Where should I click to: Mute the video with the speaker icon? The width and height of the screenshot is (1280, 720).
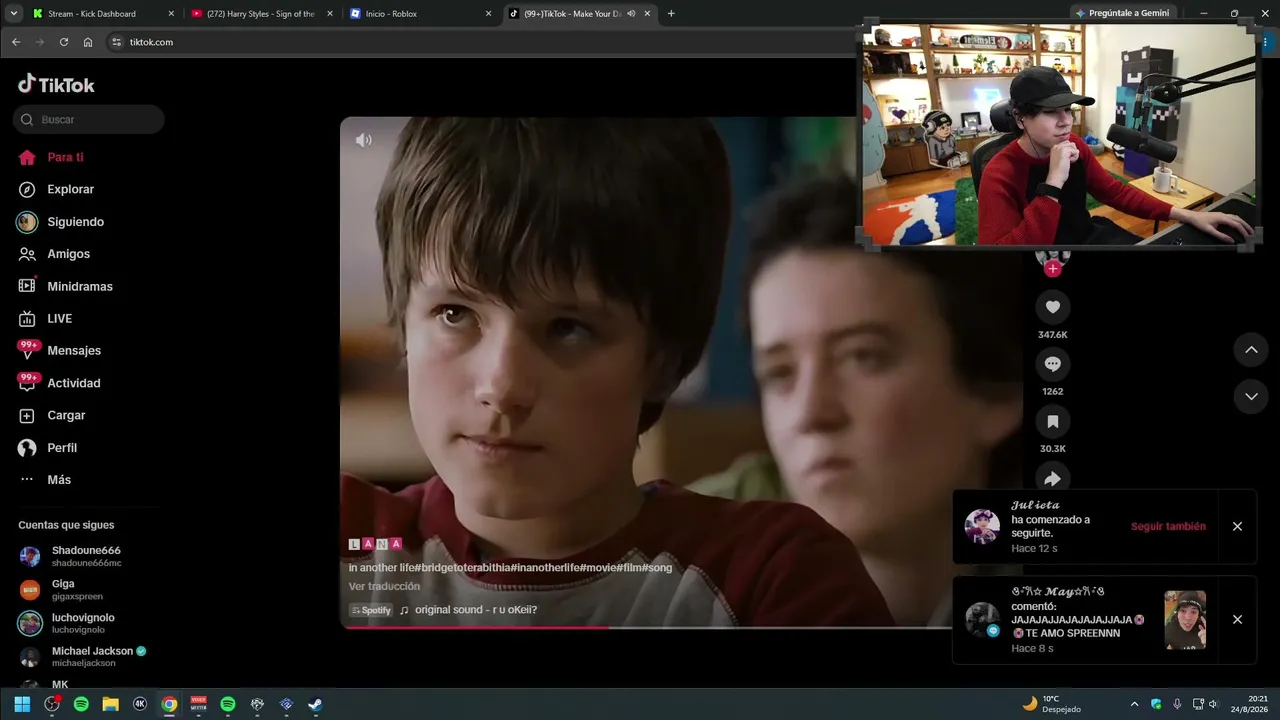pyautogui.click(x=364, y=140)
